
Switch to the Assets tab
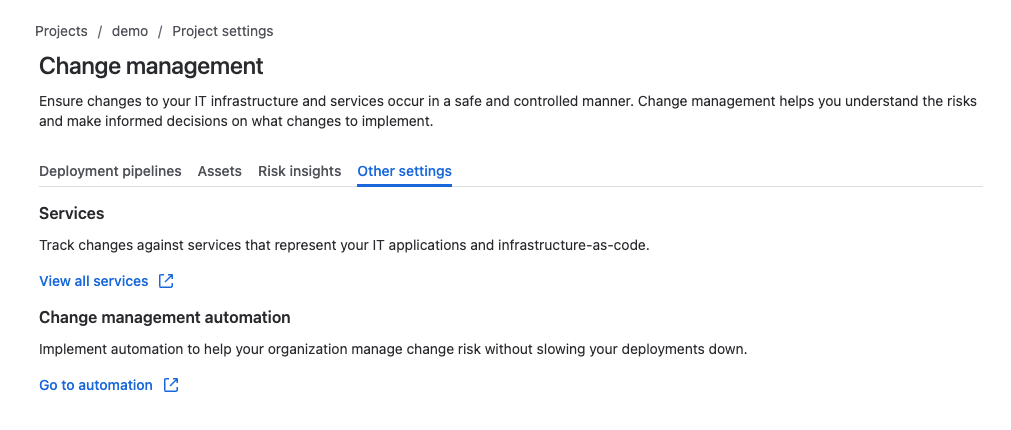[x=220, y=171]
